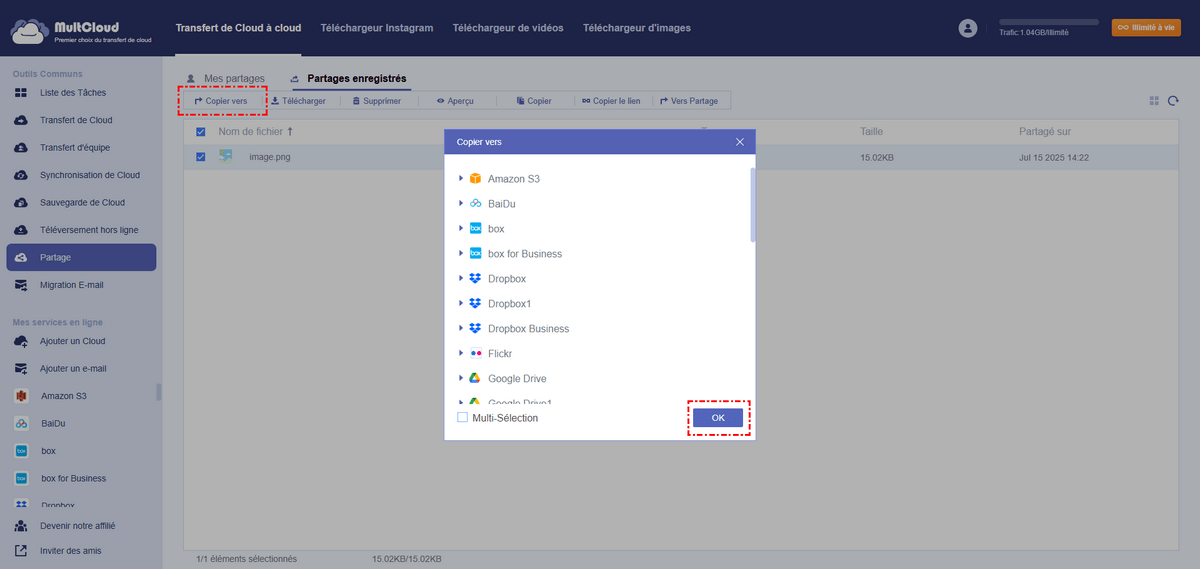Expand the Flickr tree node

461,353
